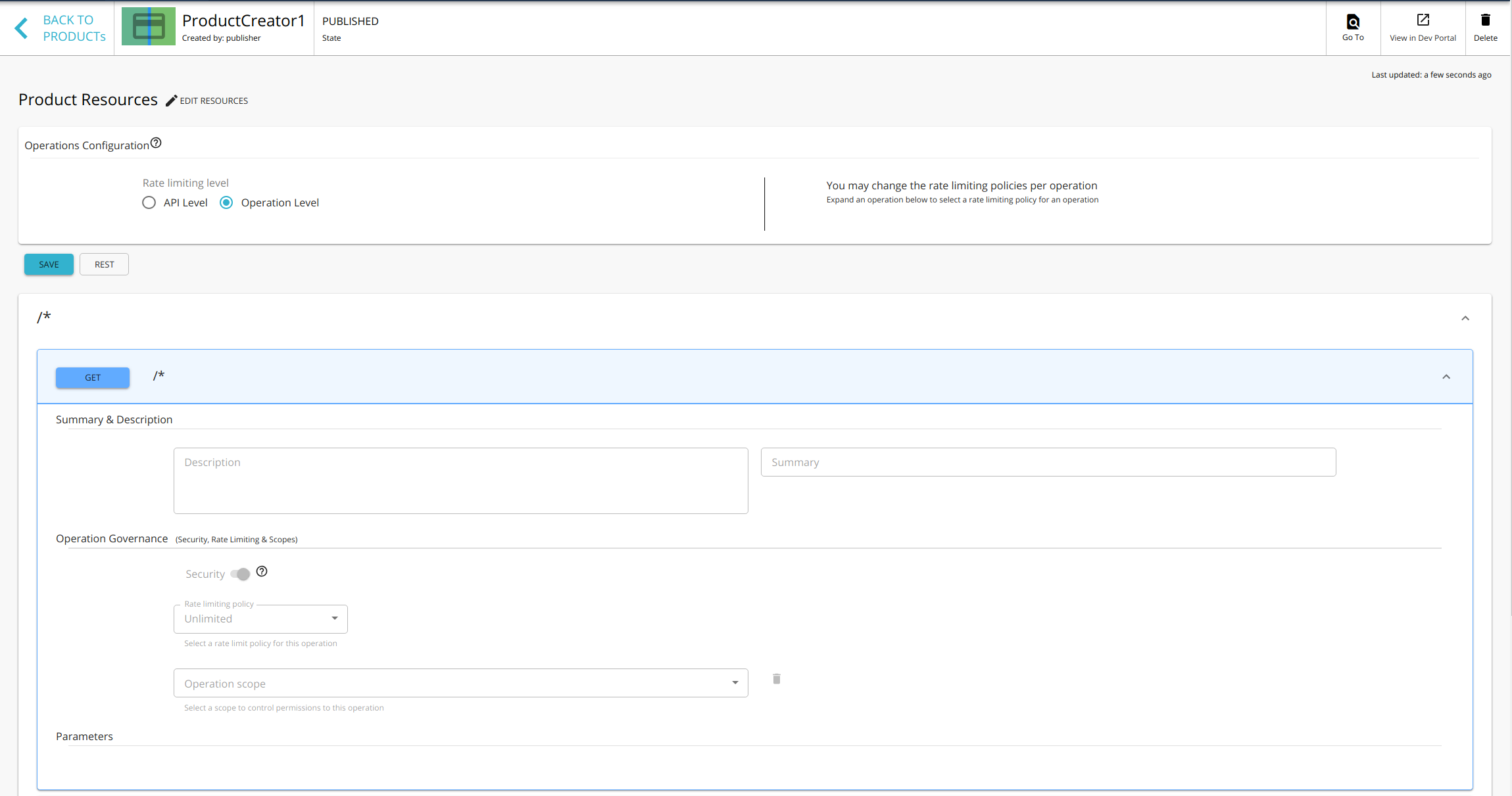1512x796 pixels.
Task: Select API Level rate limiting
Action: (149, 202)
